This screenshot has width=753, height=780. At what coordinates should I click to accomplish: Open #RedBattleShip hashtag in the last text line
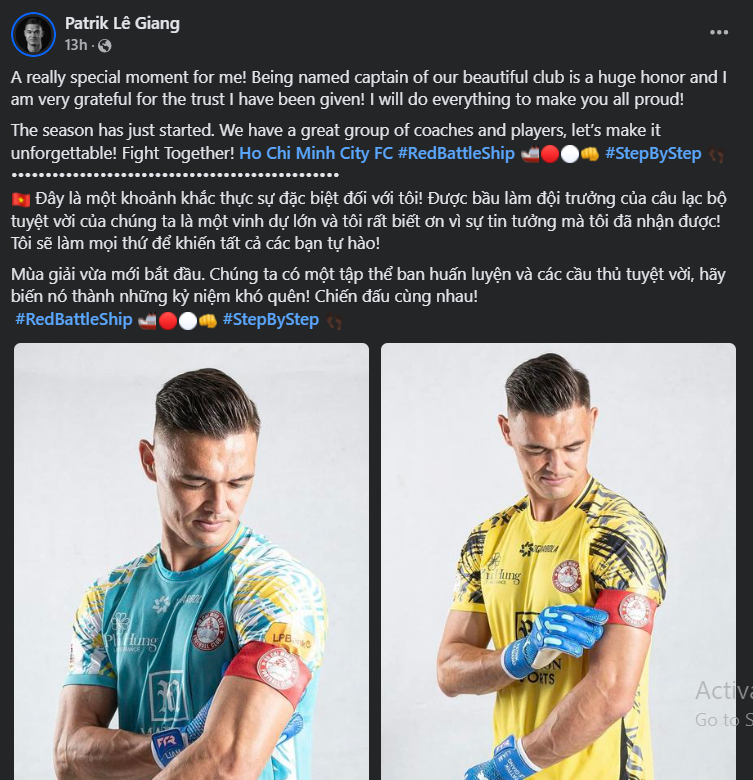pos(74,319)
